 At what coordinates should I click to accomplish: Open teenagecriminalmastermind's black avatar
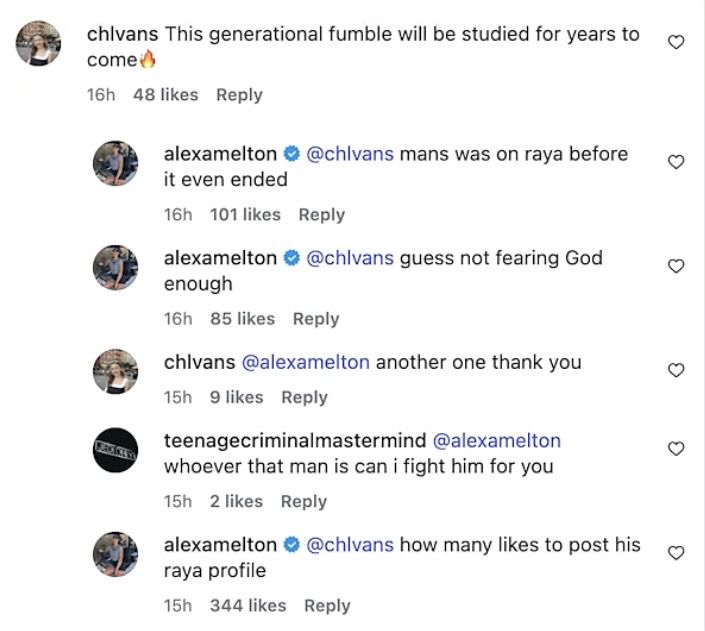[x=115, y=449]
